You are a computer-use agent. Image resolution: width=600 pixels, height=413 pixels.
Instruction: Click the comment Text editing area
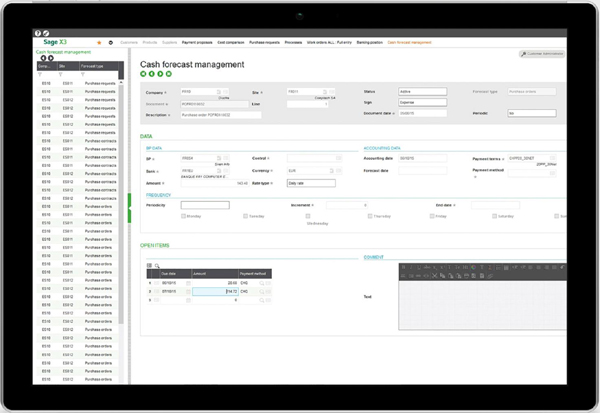(x=483, y=305)
